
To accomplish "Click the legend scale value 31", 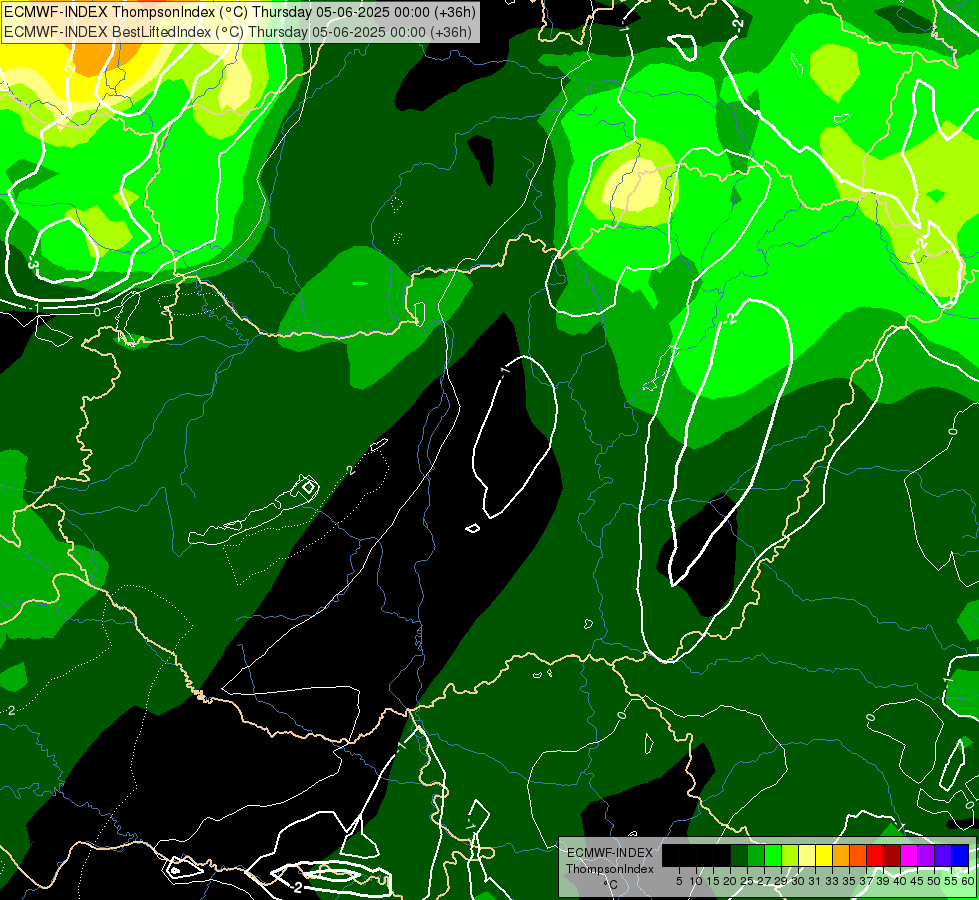I will pos(815,881).
